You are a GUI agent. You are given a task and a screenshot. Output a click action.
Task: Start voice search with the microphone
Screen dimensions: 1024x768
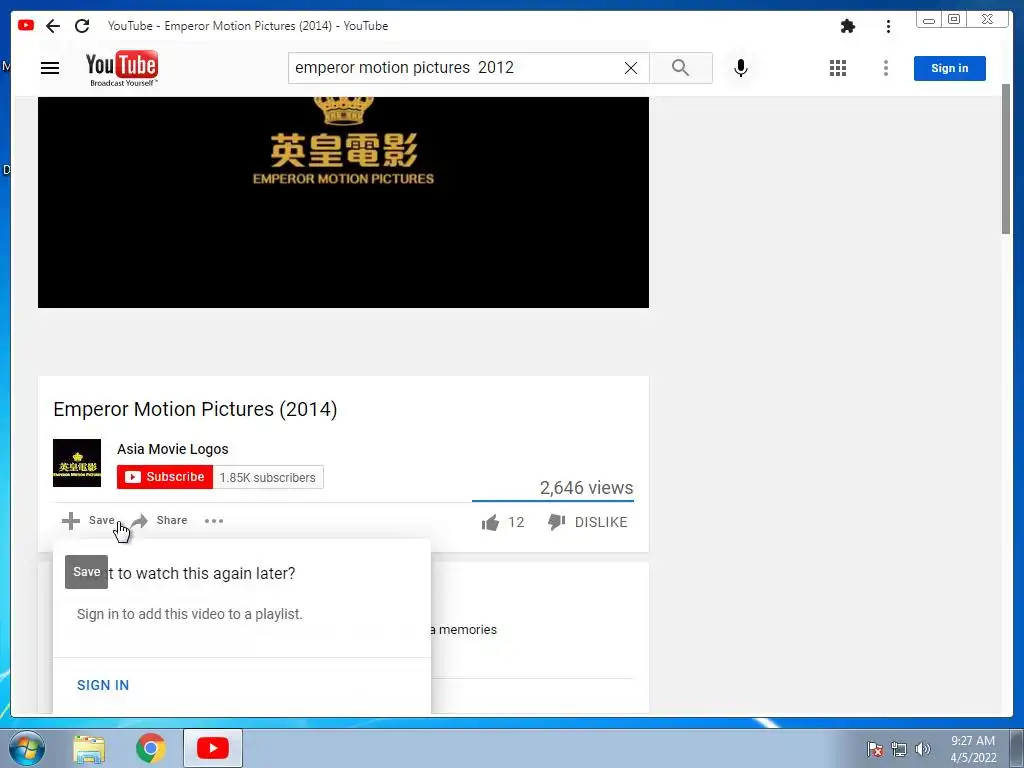[741, 68]
